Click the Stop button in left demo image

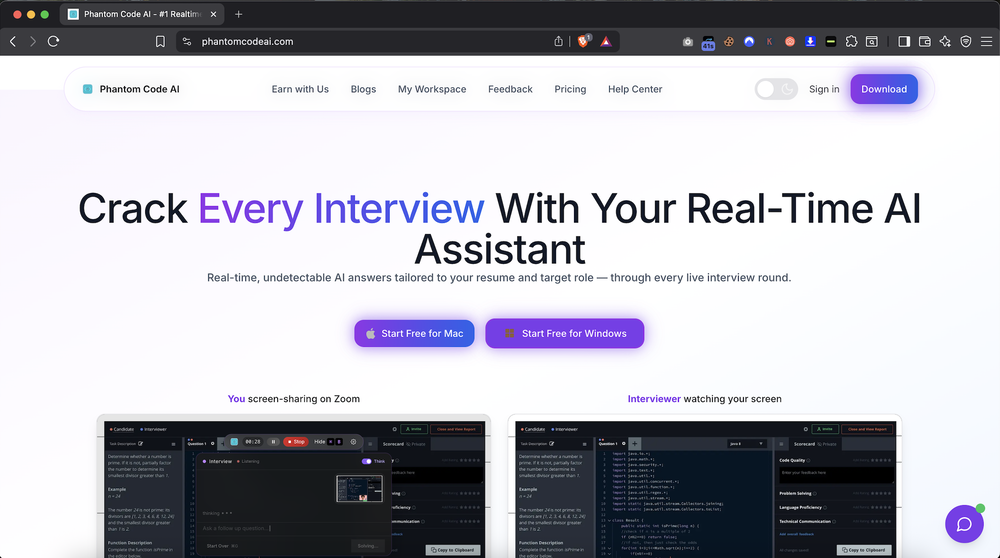[295, 441]
